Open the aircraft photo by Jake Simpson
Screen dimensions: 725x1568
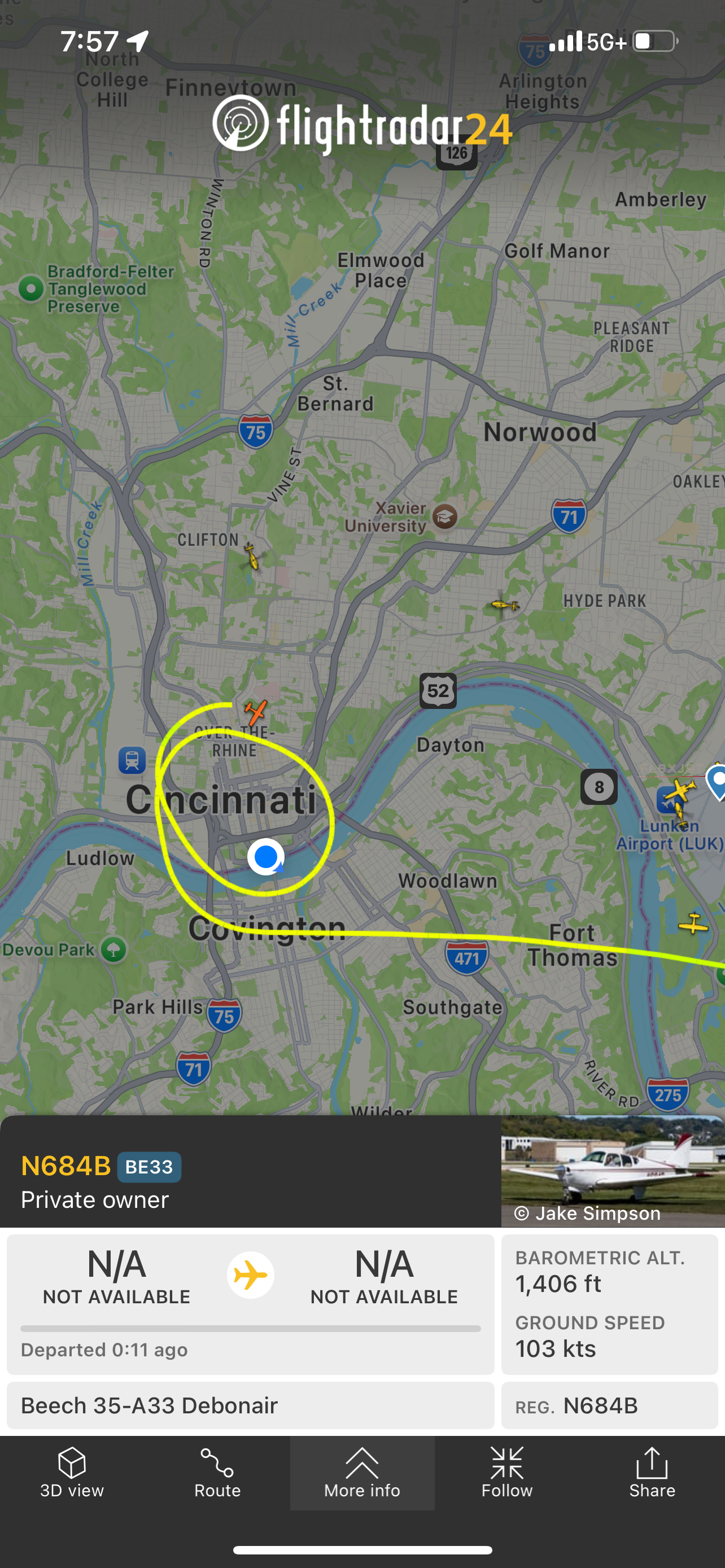(x=613, y=1171)
